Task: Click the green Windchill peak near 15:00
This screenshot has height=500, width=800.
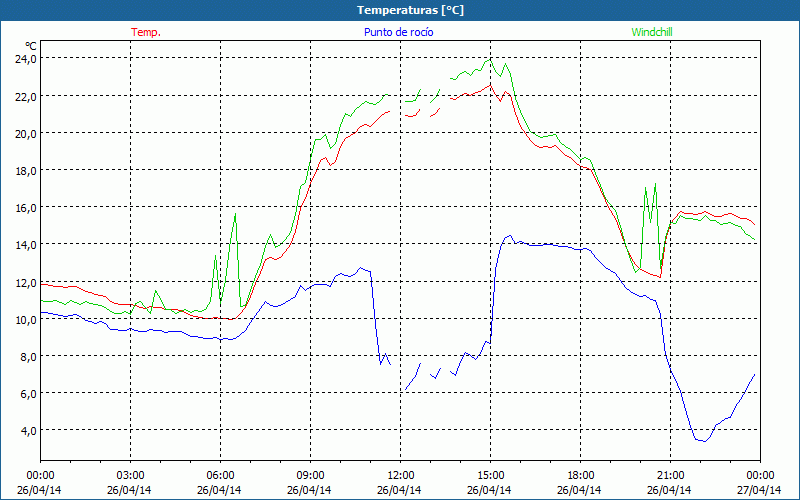Action: tap(490, 60)
